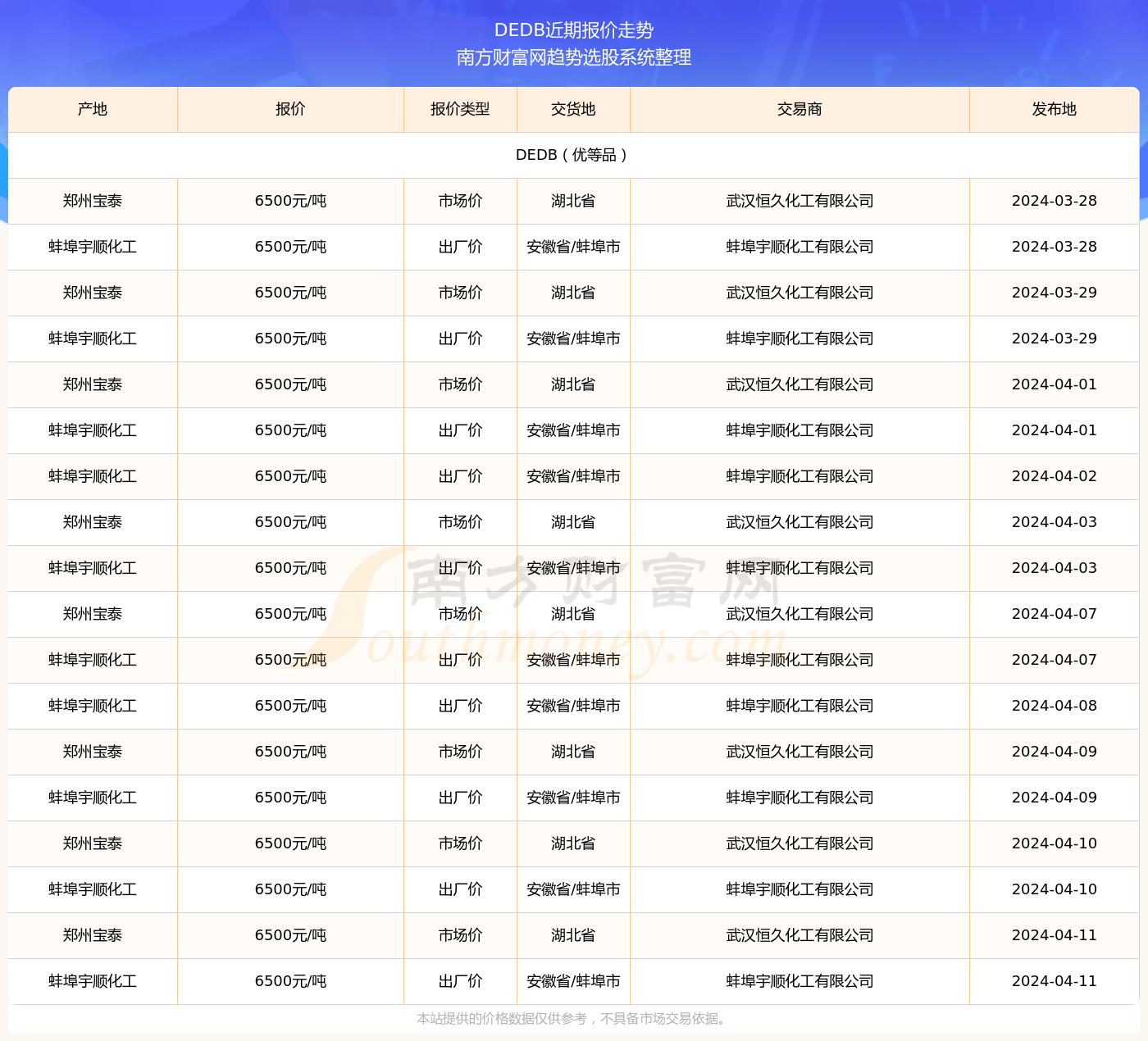
Task: Click the 产地 column header
Action: 93,109
